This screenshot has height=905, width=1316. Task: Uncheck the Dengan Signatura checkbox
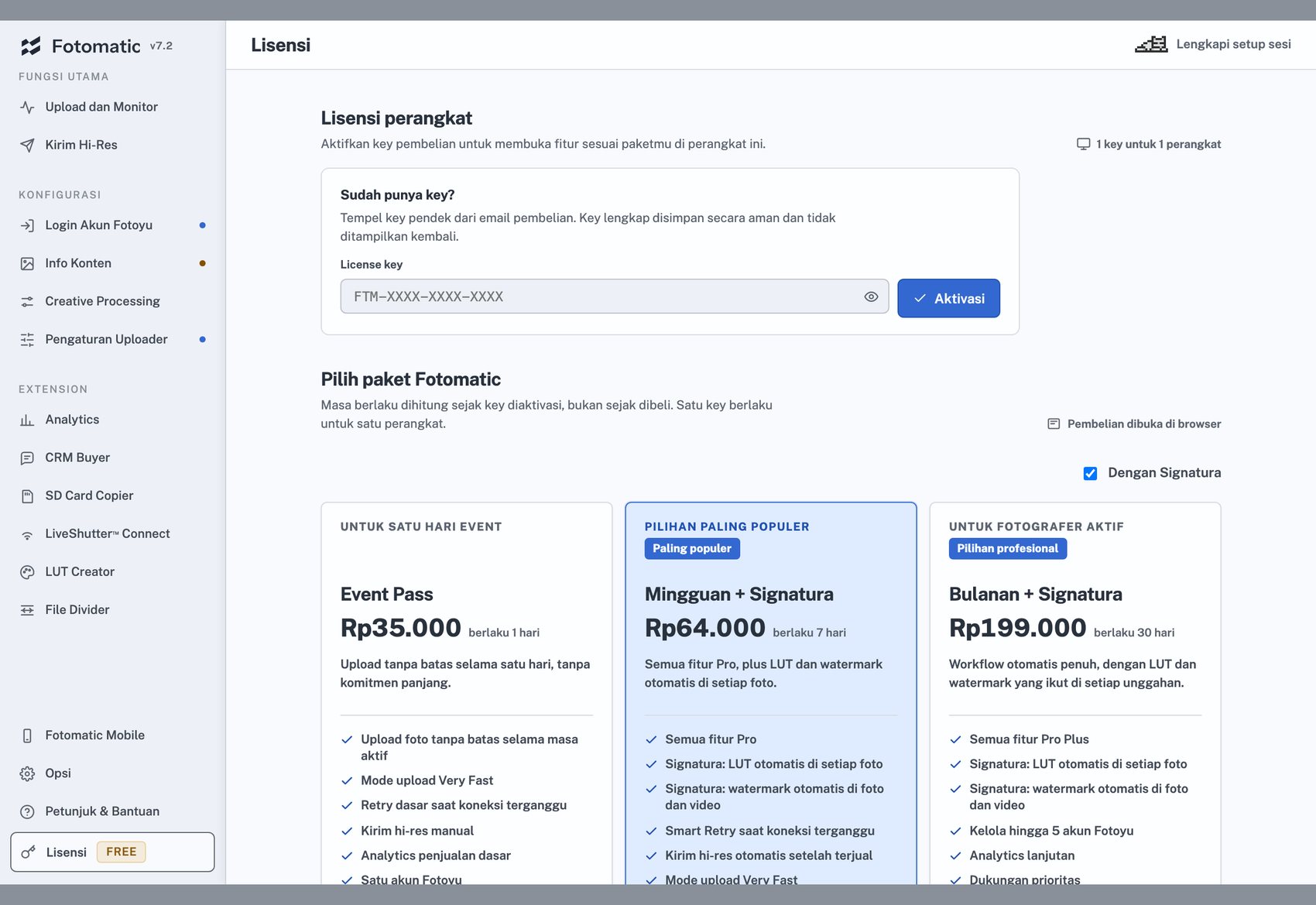click(1090, 473)
